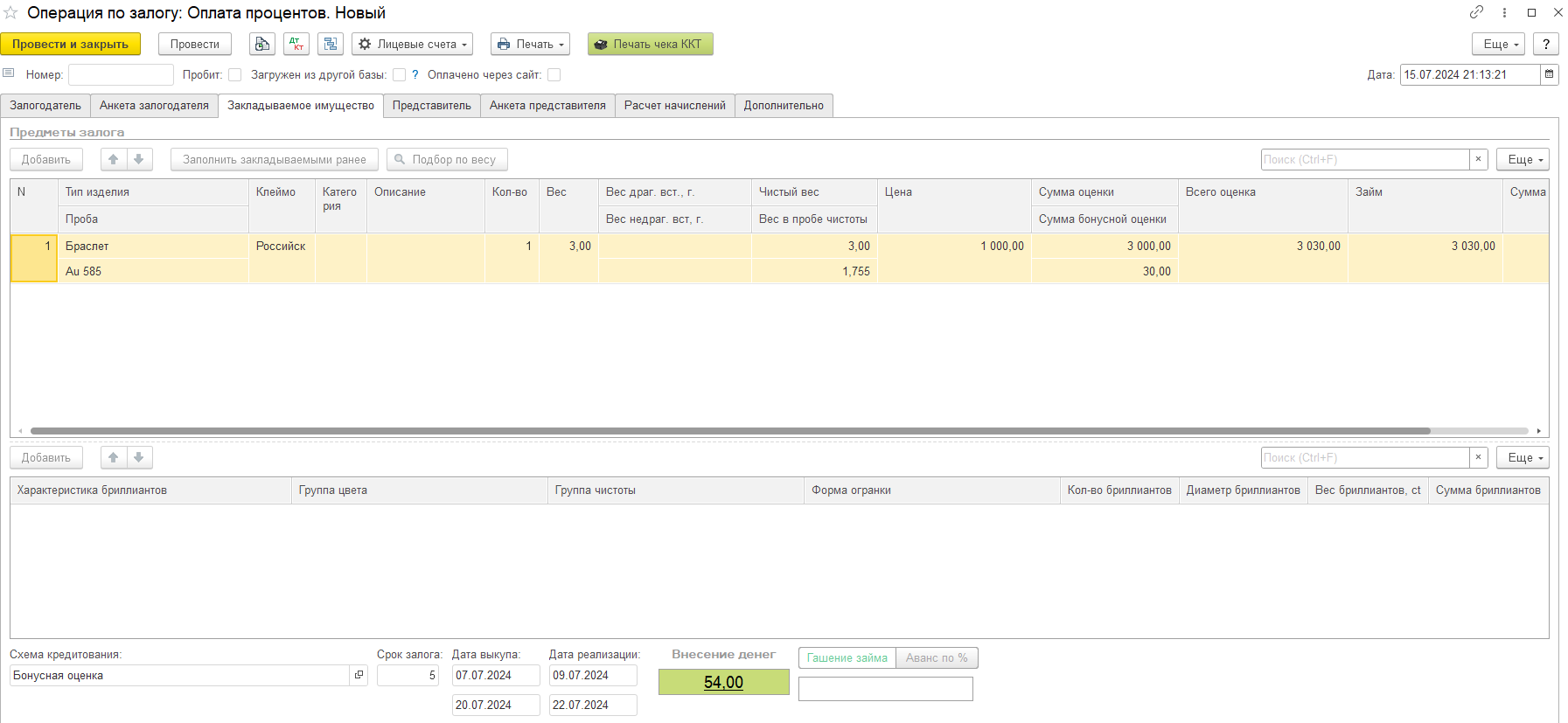
Task: Open Еще menu of pledge items table
Action: click(1523, 159)
